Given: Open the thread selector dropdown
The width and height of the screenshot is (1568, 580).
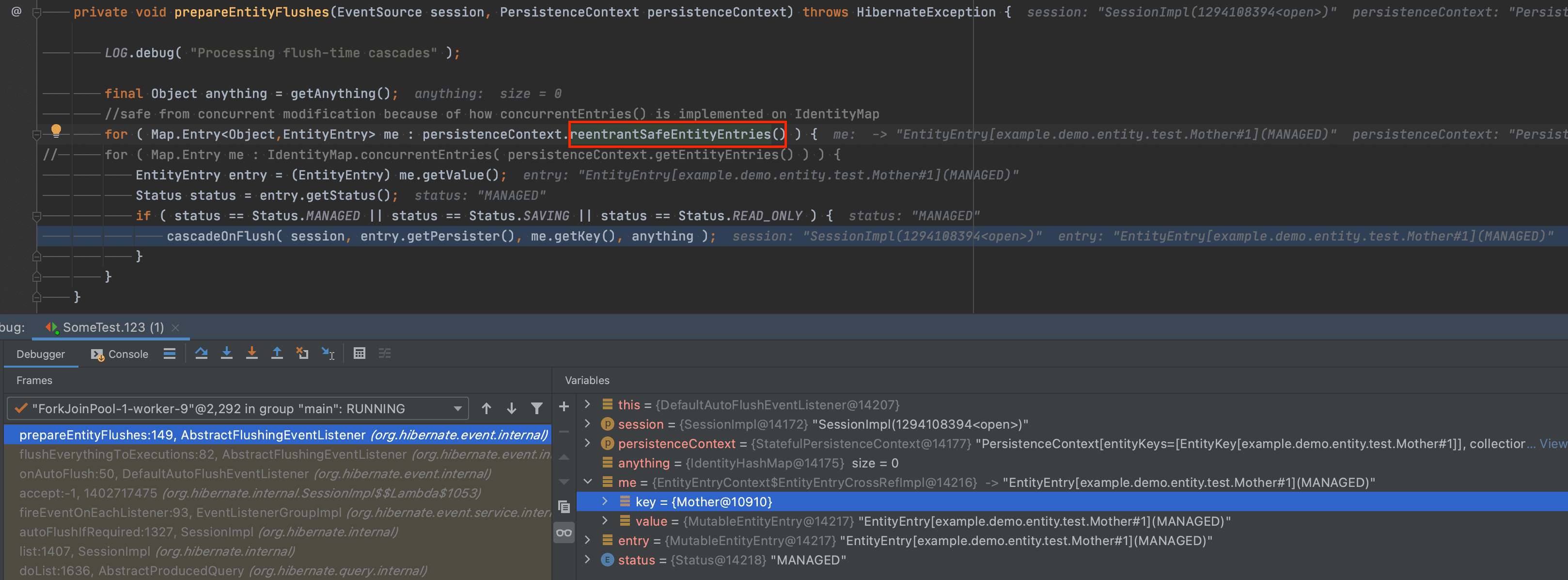Looking at the screenshot, I should point(458,409).
